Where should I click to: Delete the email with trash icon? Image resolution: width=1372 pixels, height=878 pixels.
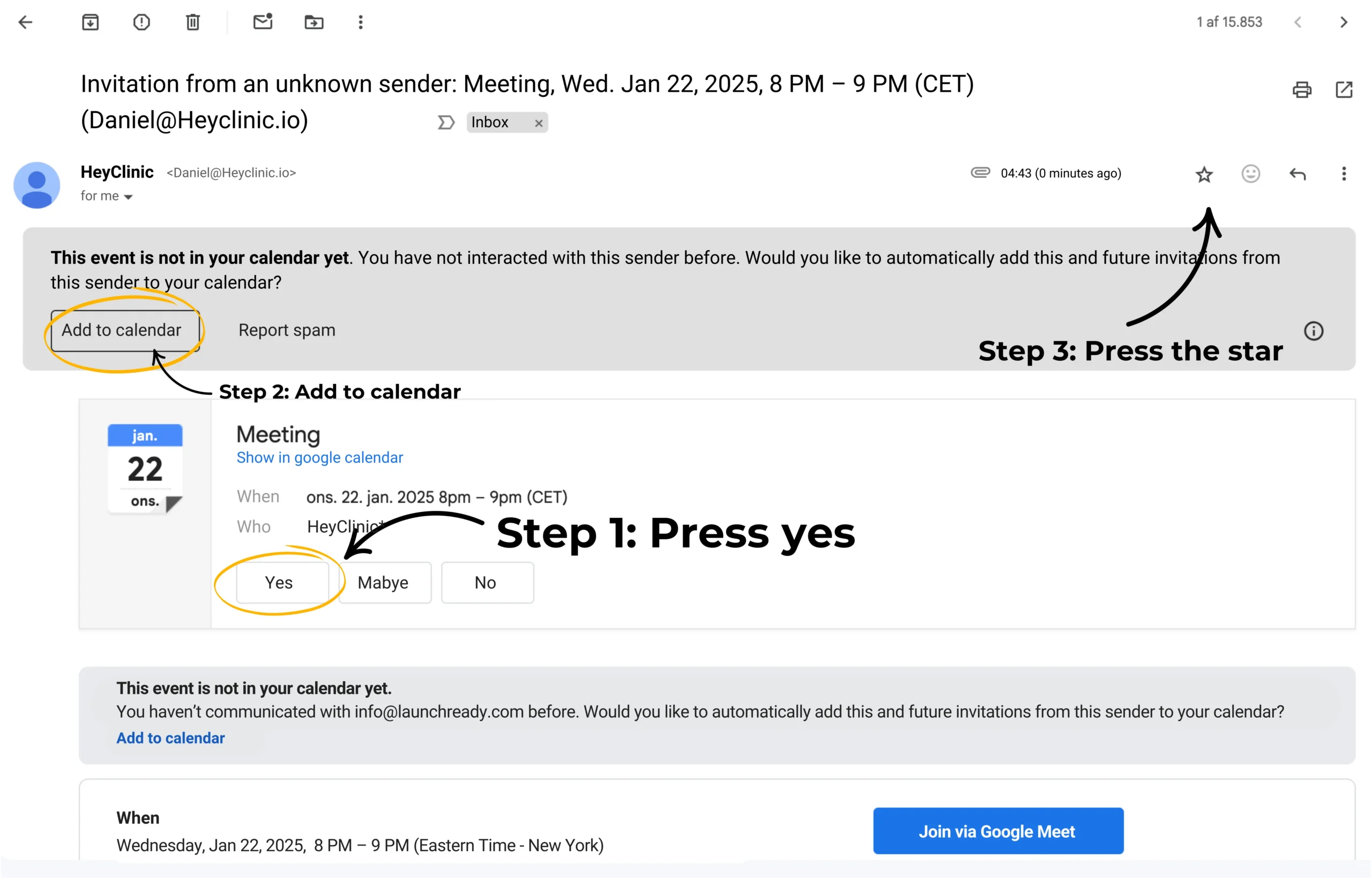[x=192, y=22]
